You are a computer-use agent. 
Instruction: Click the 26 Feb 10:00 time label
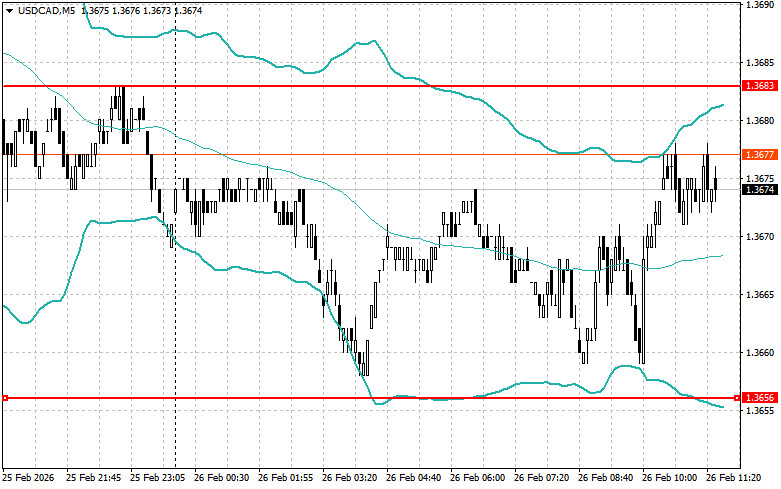pyautogui.click(x=669, y=478)
